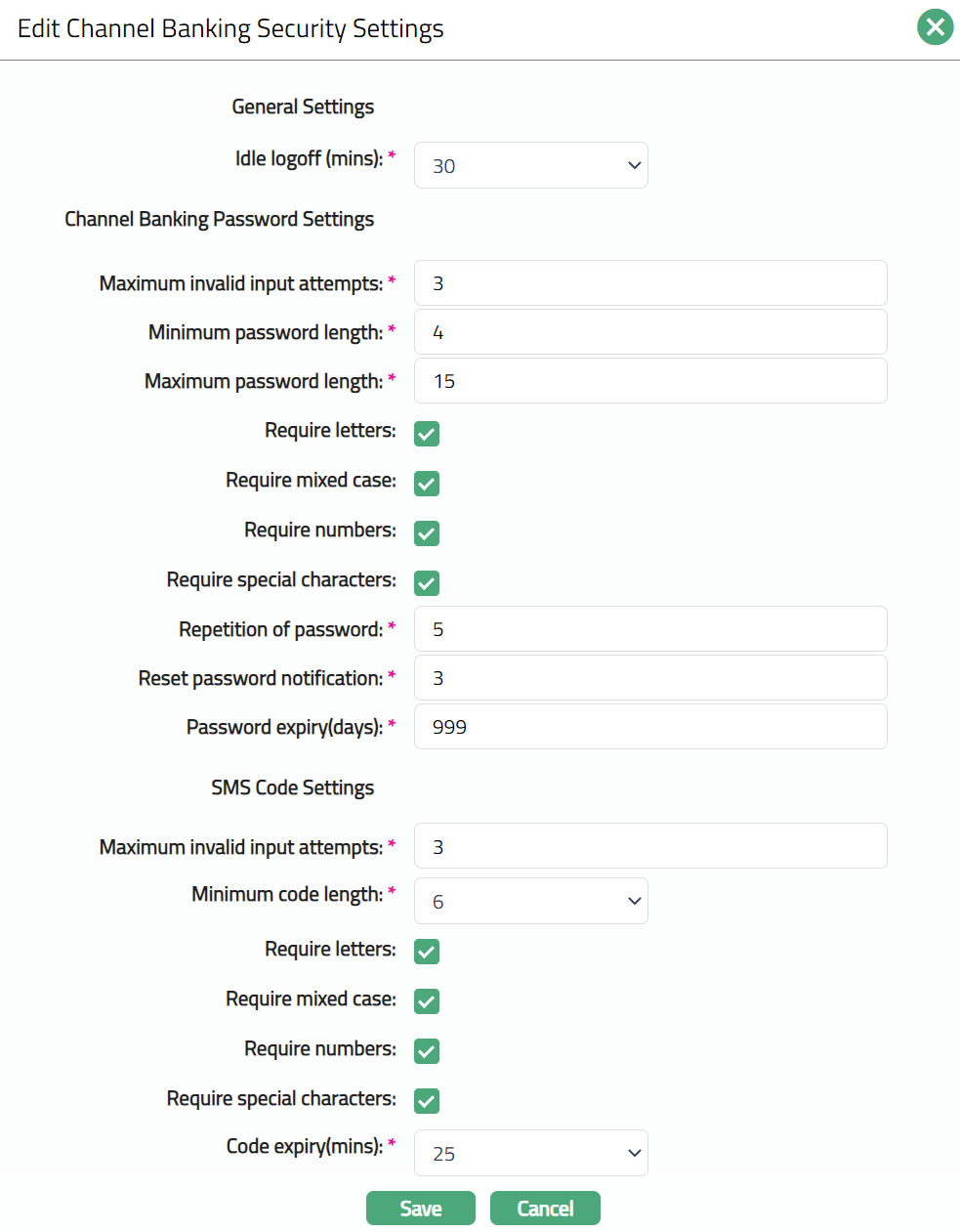960x1232 pixels.
Task: Expand the Minimum code length dropdown
Action: click(x=530, y=902)
